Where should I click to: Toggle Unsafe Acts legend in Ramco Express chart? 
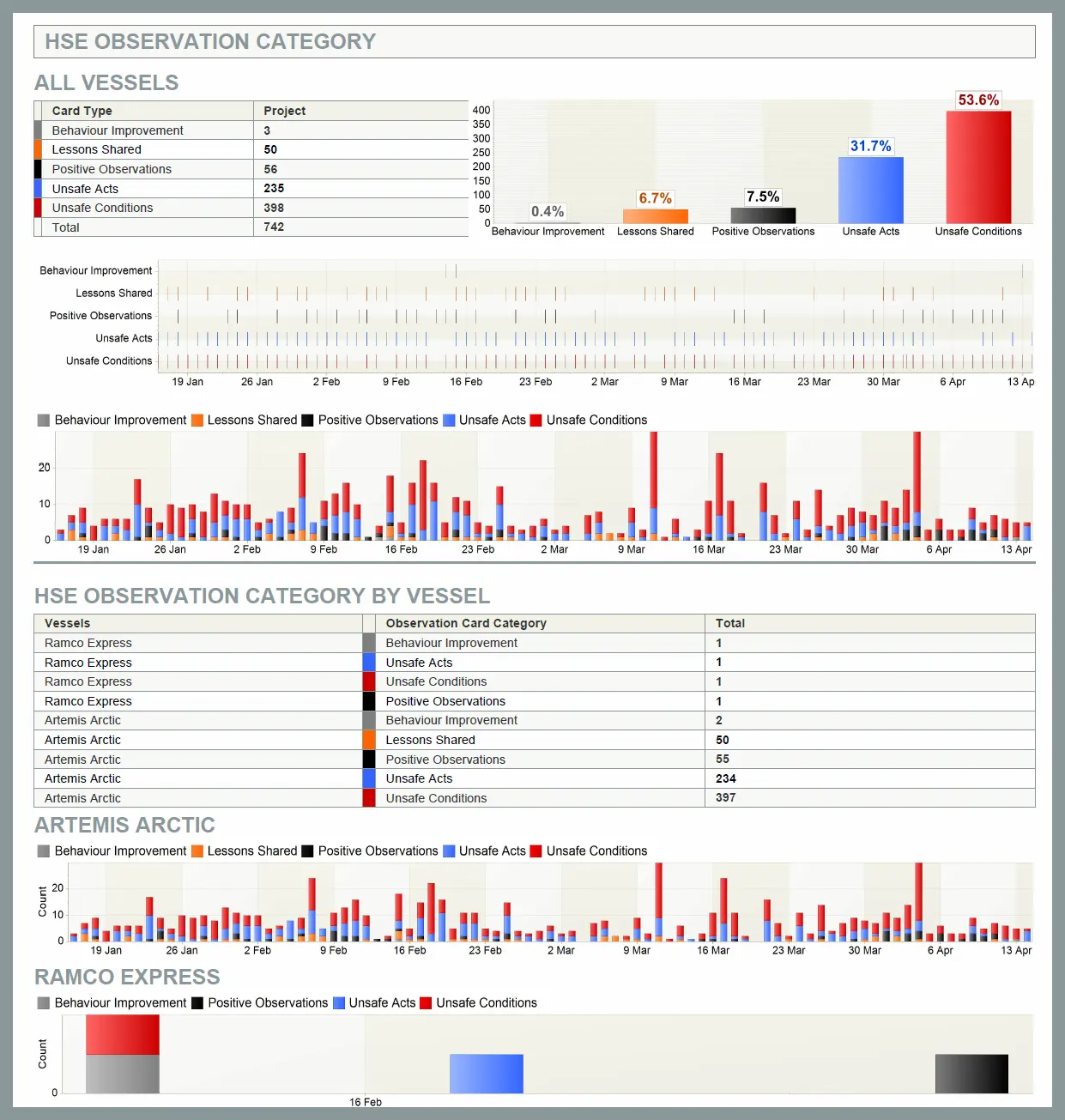(x=374, y=1002)
